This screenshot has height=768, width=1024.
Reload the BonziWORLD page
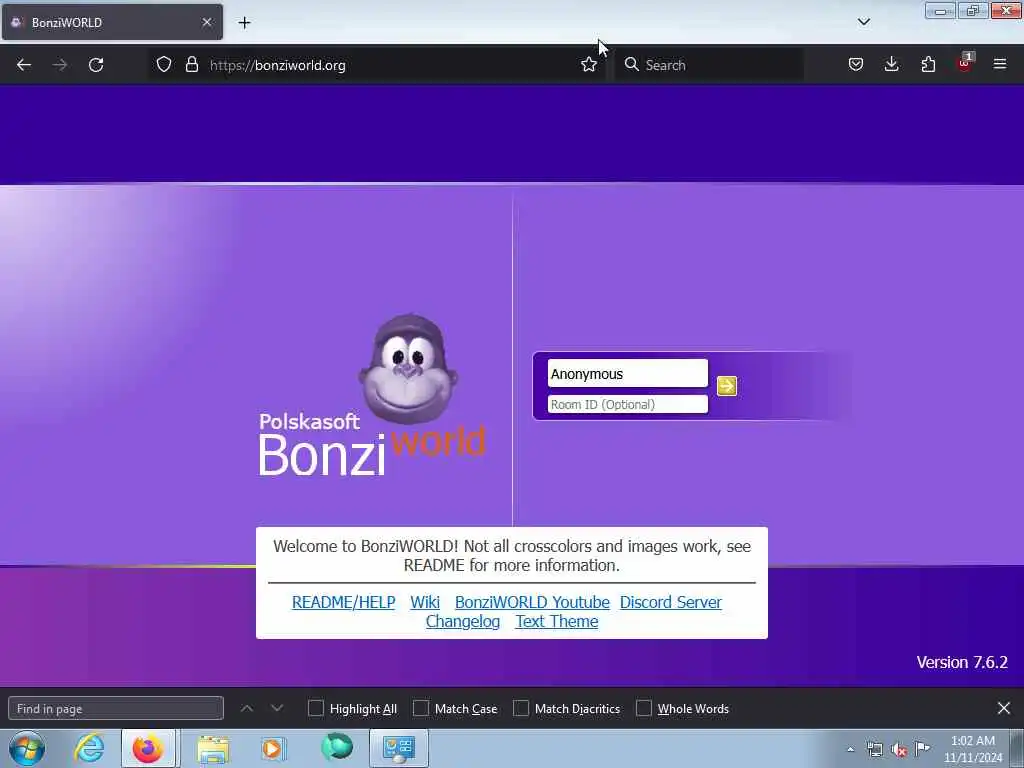pyautogui.click(x=96, y=65)
